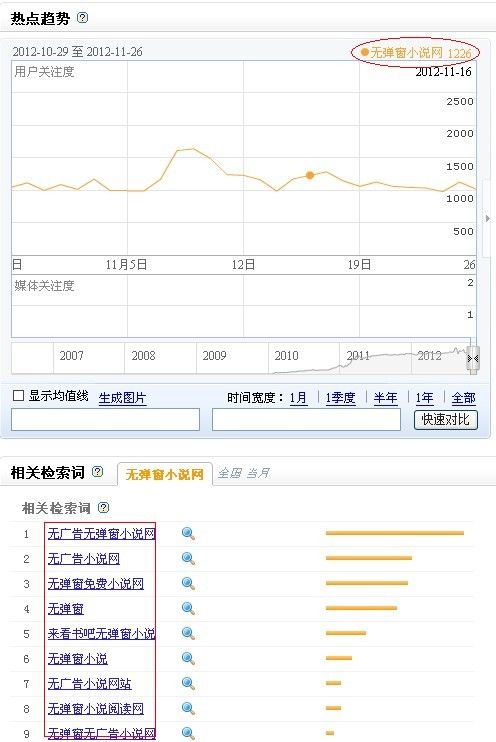Click magnifier icon for 无广告小说网
The image size is (496, 742).
[x=188, y=559]
